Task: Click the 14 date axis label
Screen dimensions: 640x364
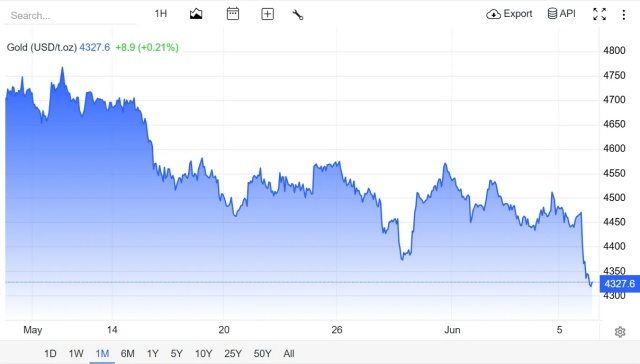Action: (x=112, y=330)
